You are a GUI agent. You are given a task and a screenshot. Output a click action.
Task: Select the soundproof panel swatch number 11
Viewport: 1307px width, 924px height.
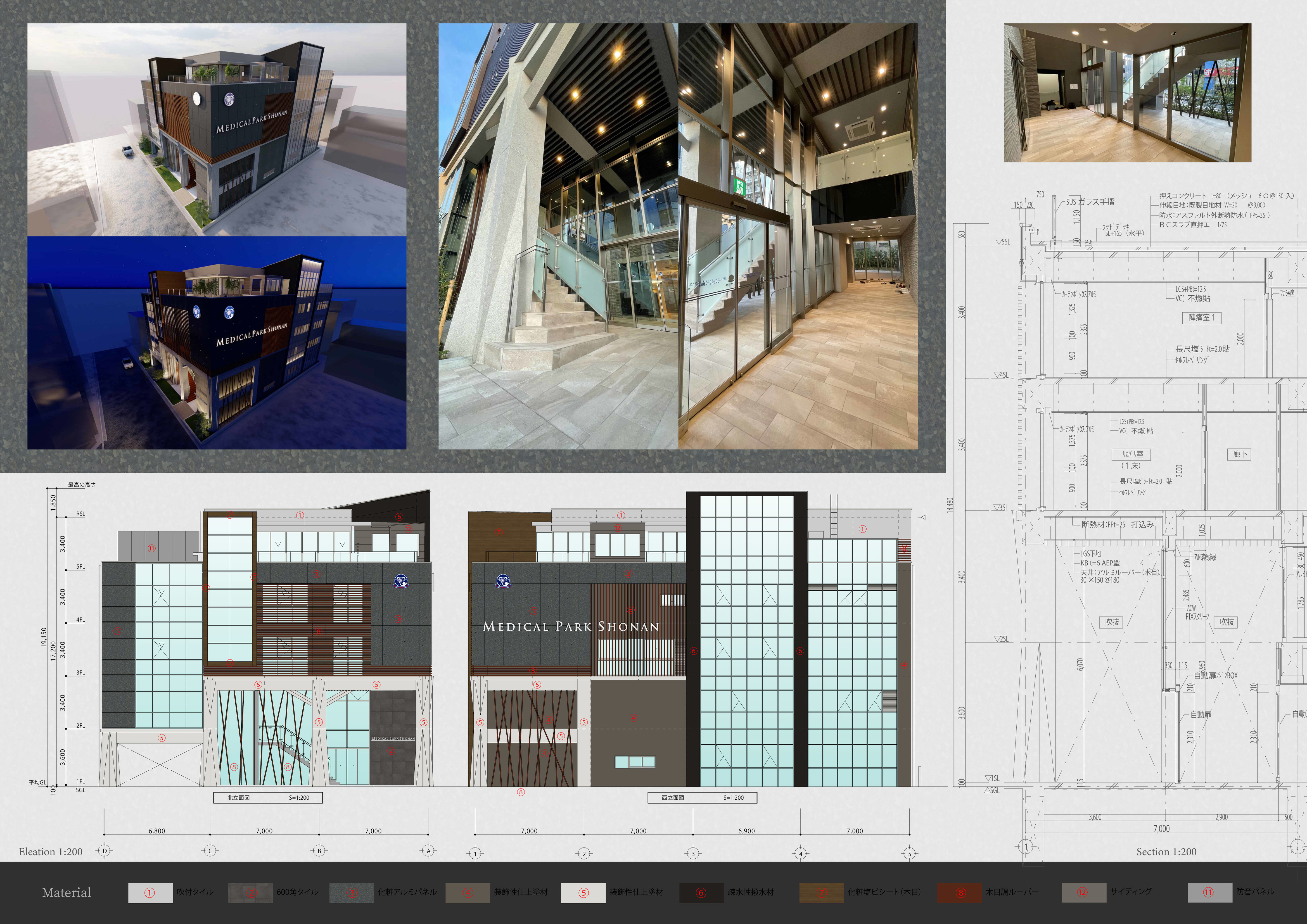click(x=1210, y=893)
